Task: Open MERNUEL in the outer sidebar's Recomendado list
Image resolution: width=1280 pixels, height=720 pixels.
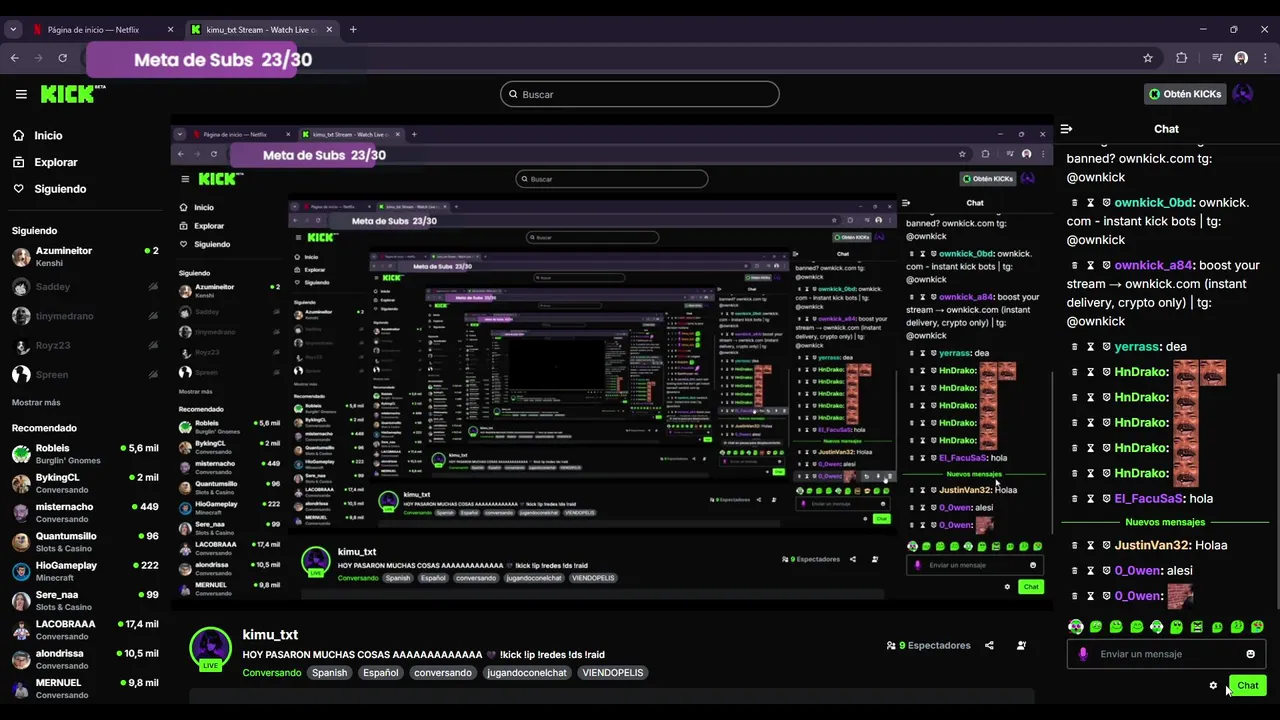Action: pyautogui.click(x=85, y=688)
